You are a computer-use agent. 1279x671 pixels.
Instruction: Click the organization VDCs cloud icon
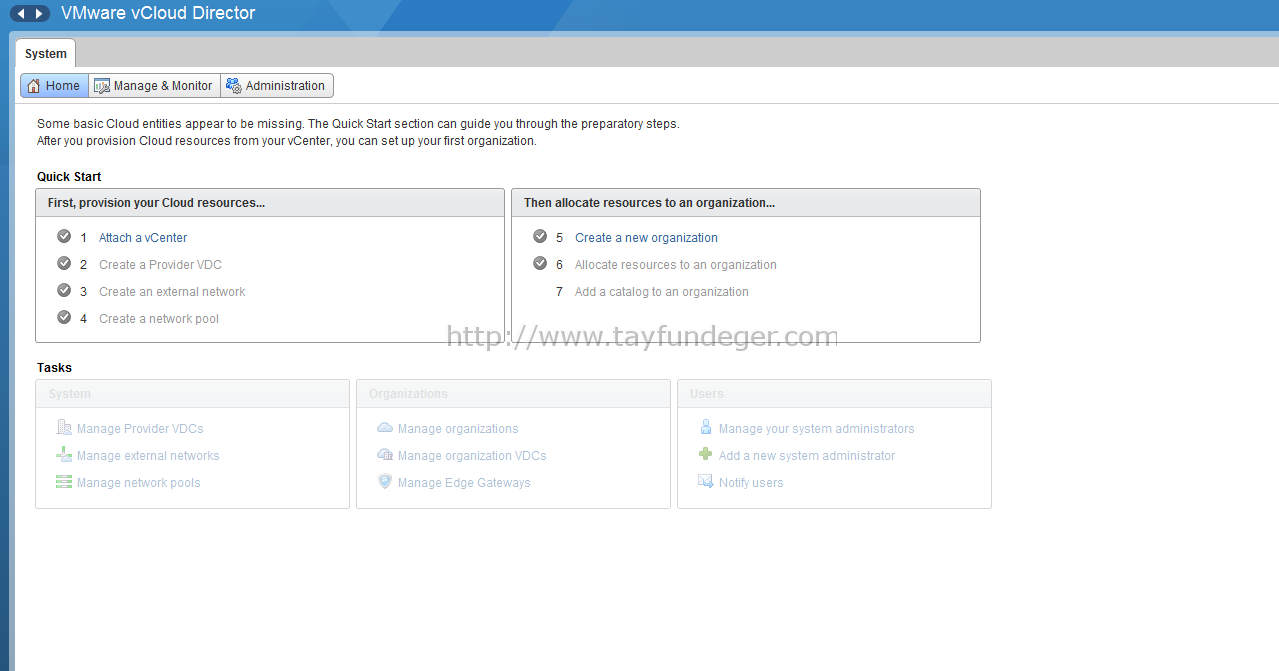point(385,455)
